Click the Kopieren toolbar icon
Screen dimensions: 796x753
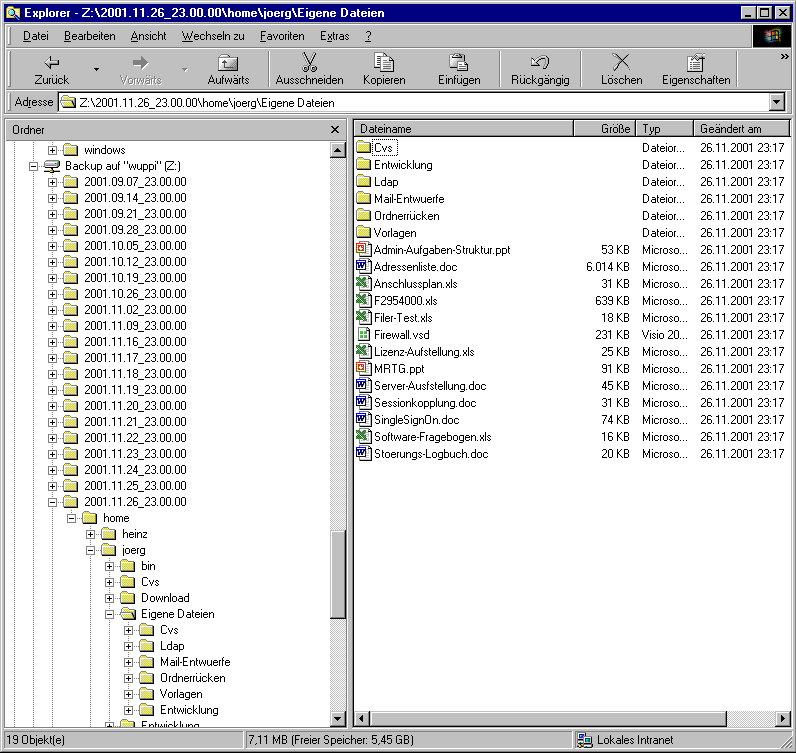point(384,63)
